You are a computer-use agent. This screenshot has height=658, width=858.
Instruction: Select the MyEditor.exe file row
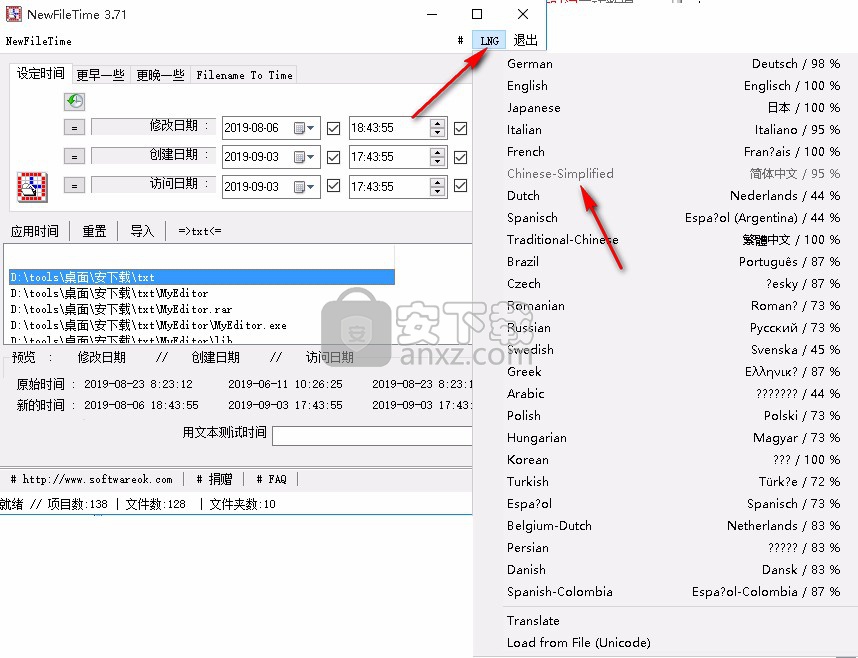[202, 325]
